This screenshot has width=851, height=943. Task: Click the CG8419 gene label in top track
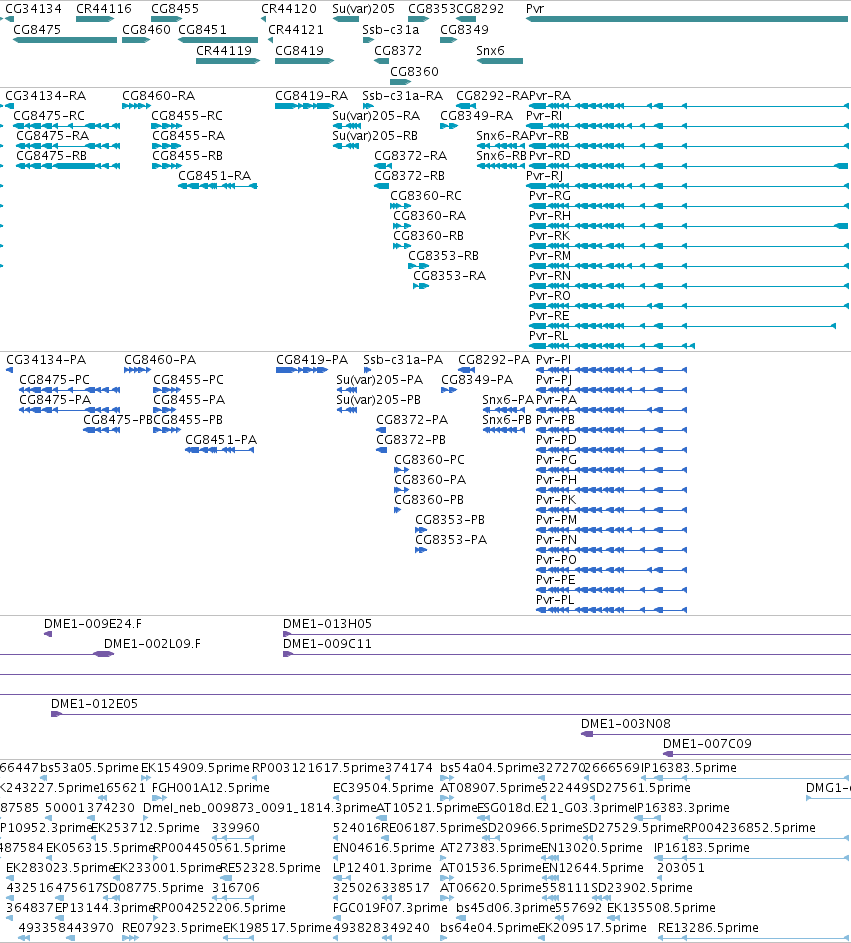299,51
